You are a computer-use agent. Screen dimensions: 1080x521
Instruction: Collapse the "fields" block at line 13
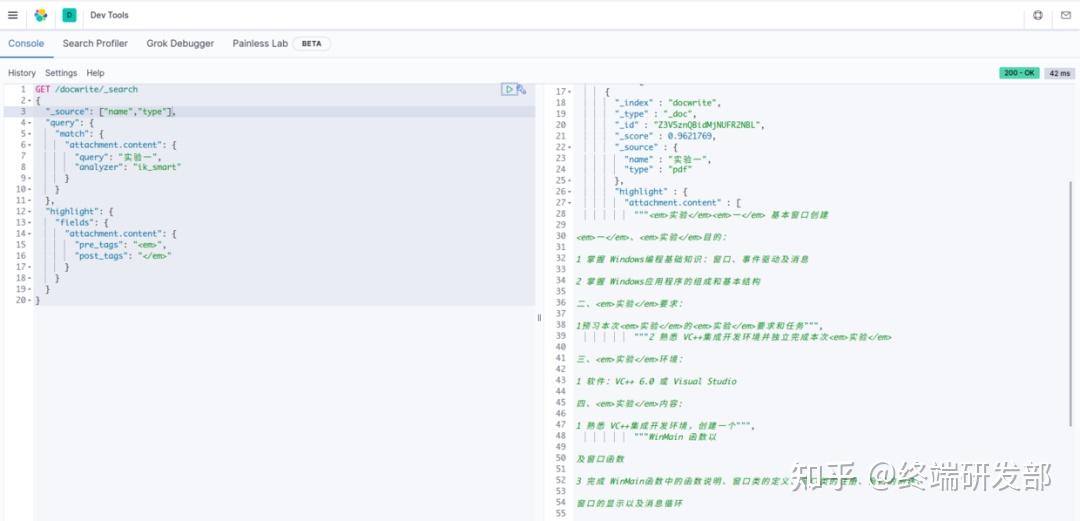pyautogui.click(x=28, y=223)
